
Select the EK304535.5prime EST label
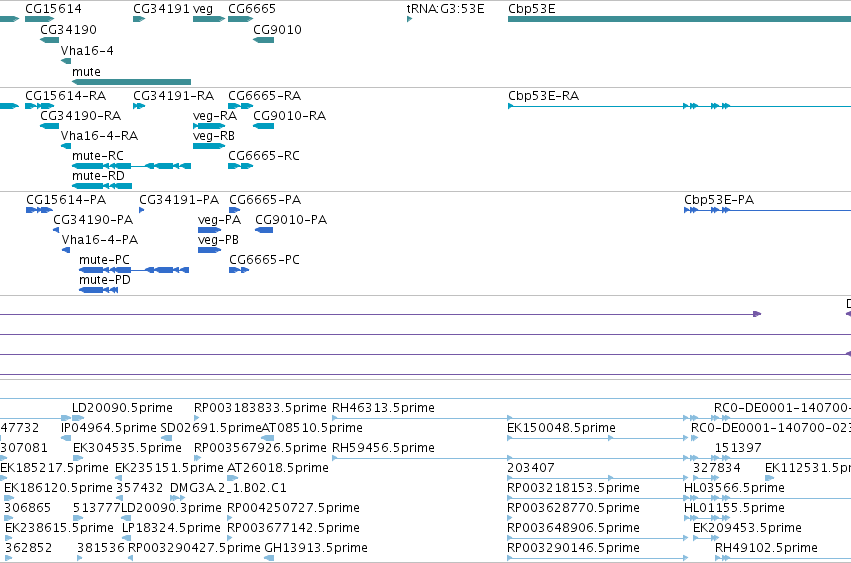tap(127, 448)
